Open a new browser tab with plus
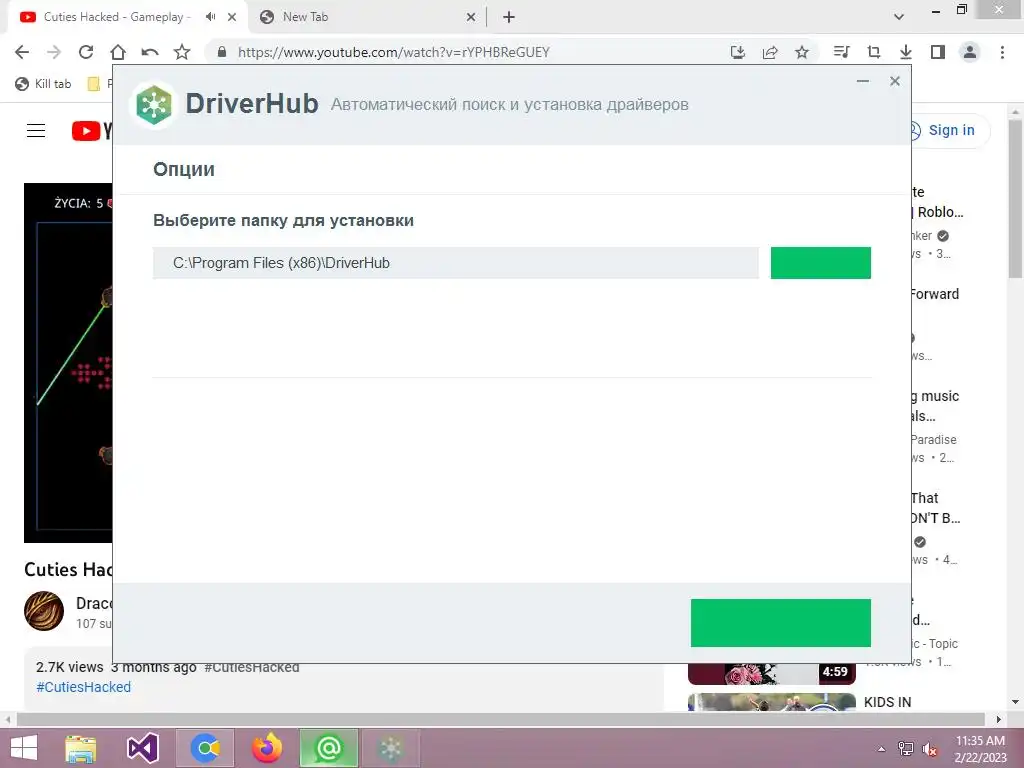The image size is (1024, 768). tap(509, 17)
